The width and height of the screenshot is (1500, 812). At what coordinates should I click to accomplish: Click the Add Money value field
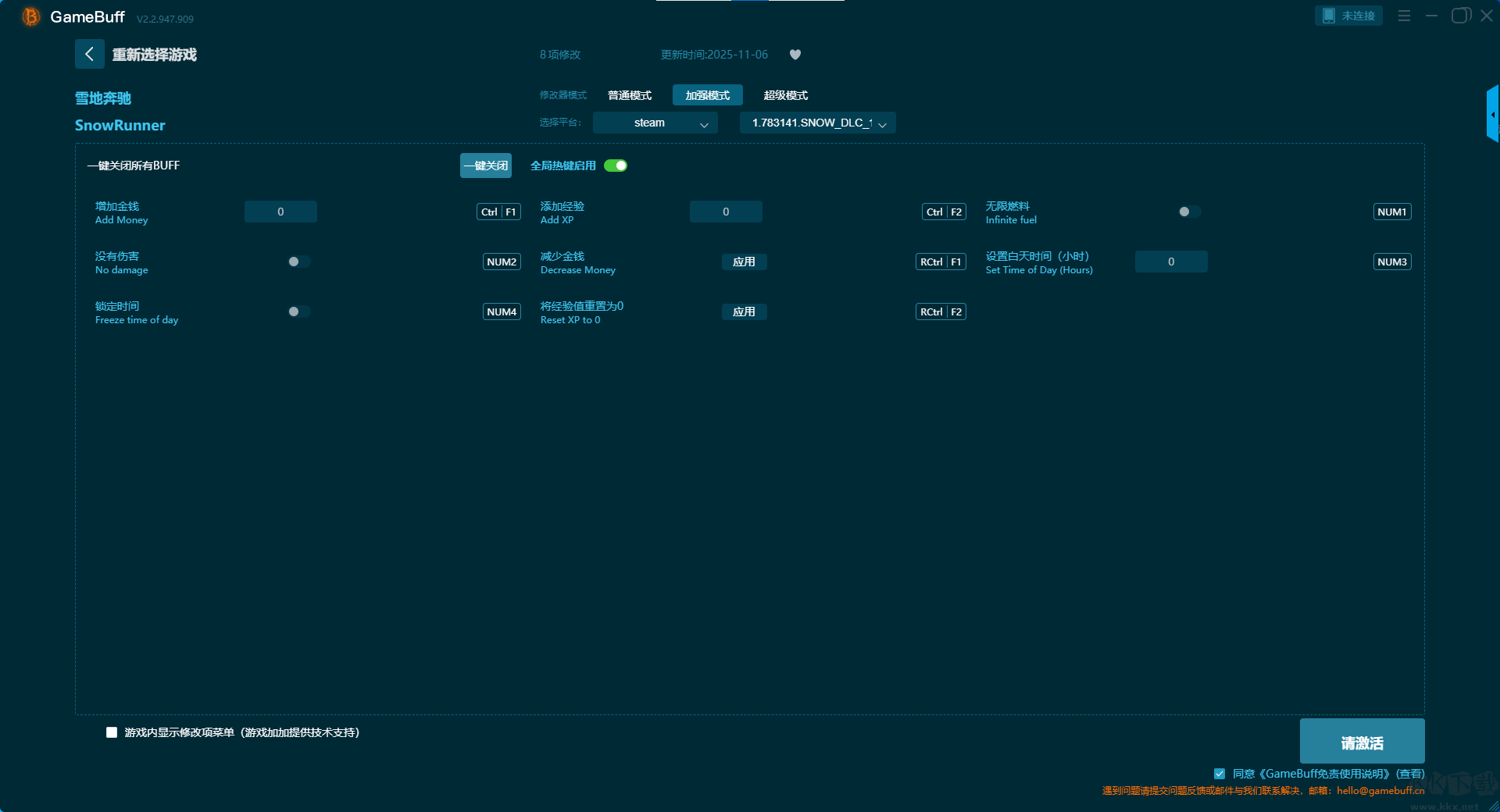tap(280, 212)
